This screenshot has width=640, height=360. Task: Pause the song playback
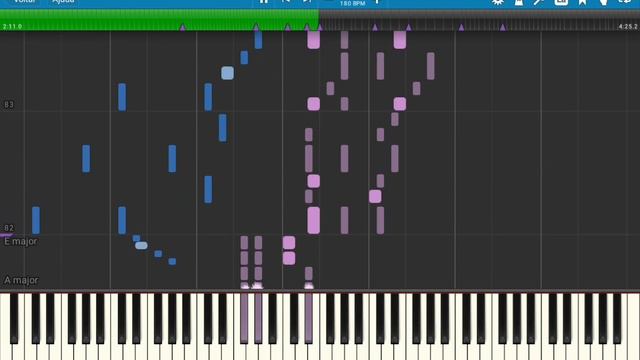pos(264,2)
